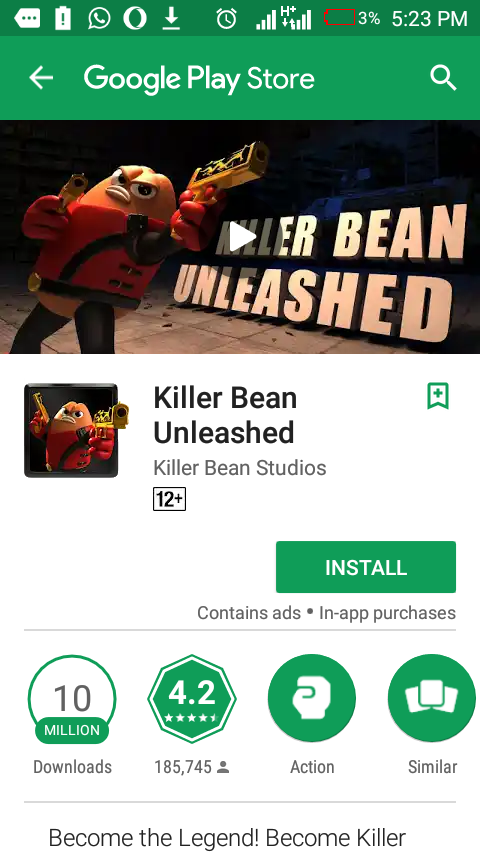Play the Killer Bean Unleashed trailer
Image resolution: width=480 pixels, height=854 pixels.
(x=242, y=237)
